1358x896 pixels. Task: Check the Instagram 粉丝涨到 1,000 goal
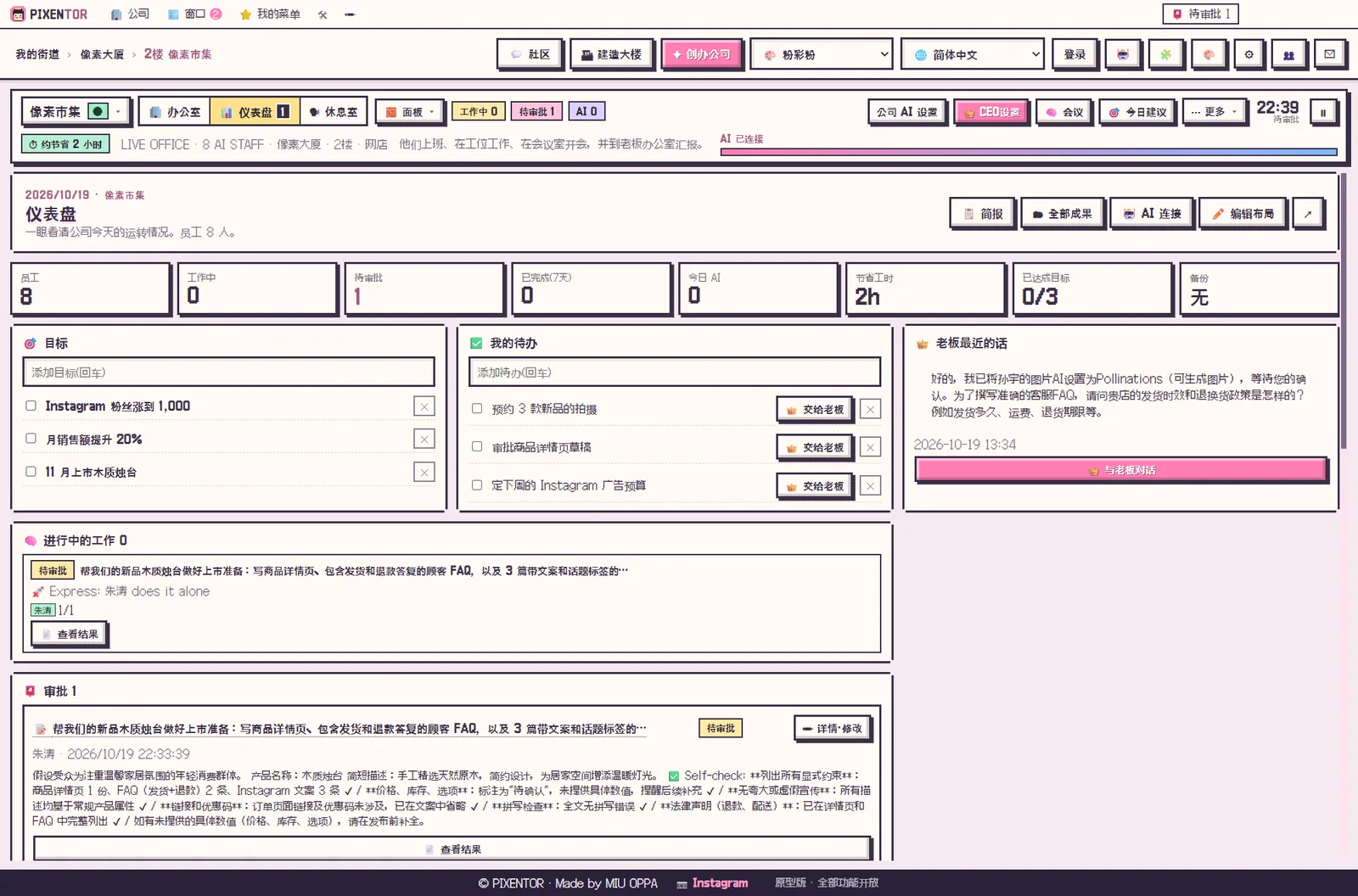click(31, 406)
